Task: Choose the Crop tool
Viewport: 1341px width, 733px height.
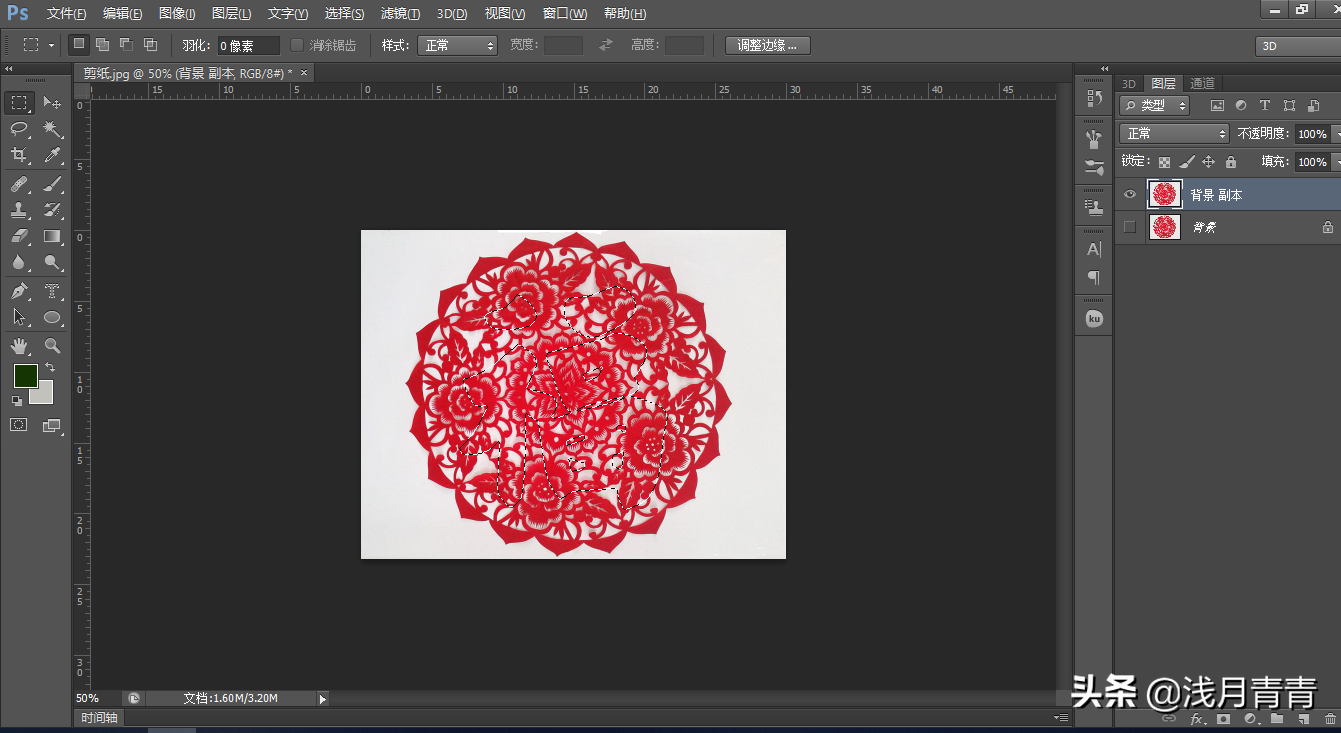Action: (19, 155)
